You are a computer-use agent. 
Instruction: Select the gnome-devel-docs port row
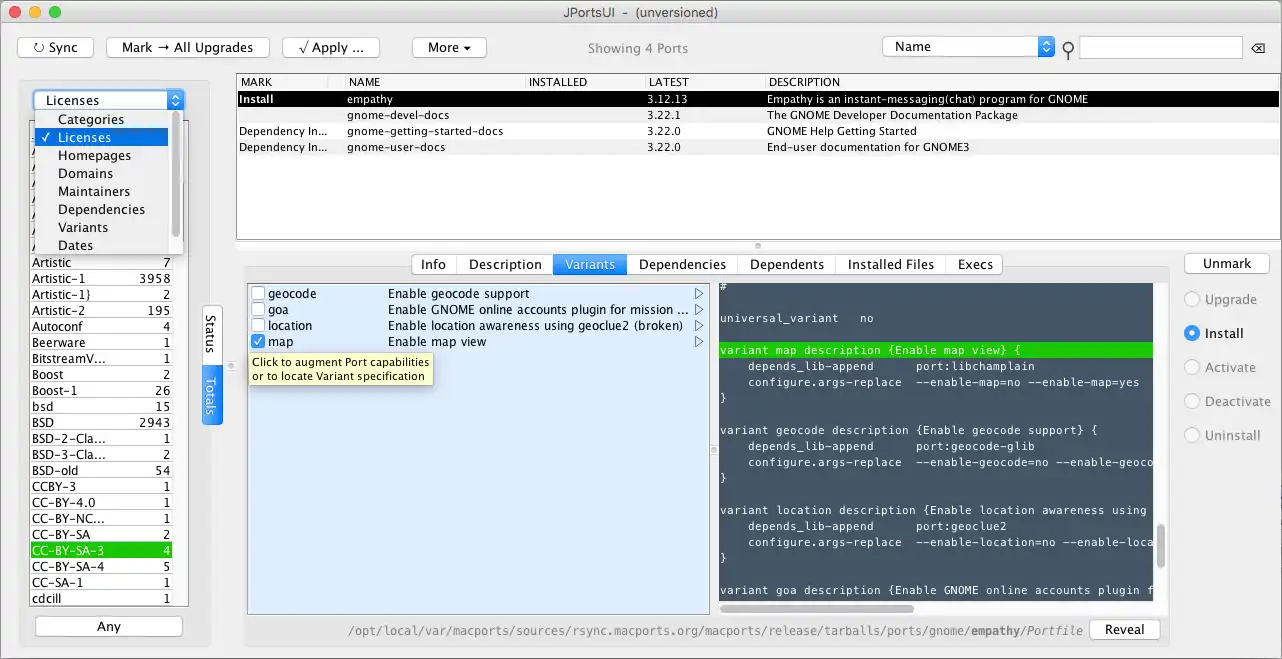(758, 115)
